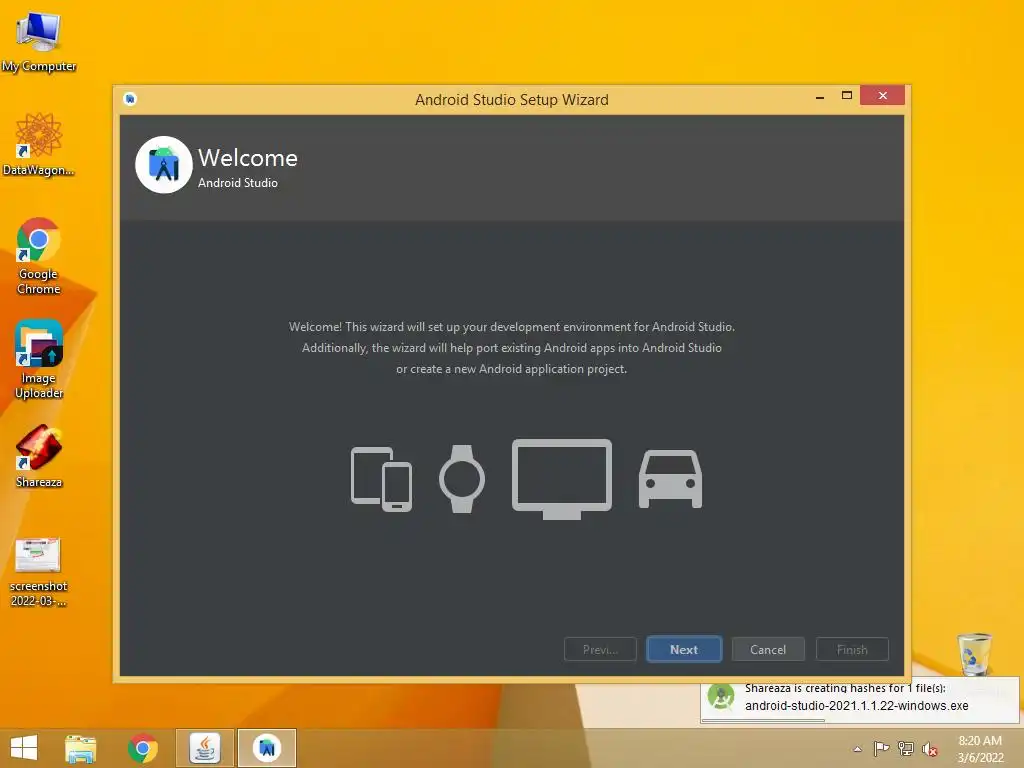1024x768 pixels.
Task: Click the smartwatch wear icon
Action: [462, 479]
